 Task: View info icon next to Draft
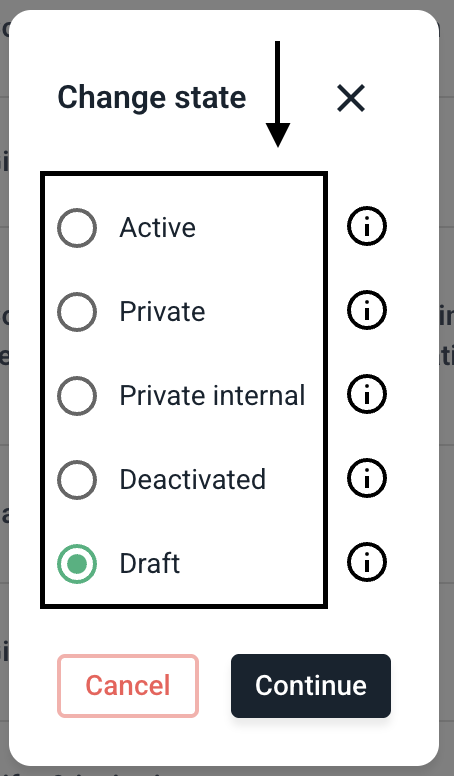[x=366, y=562]
